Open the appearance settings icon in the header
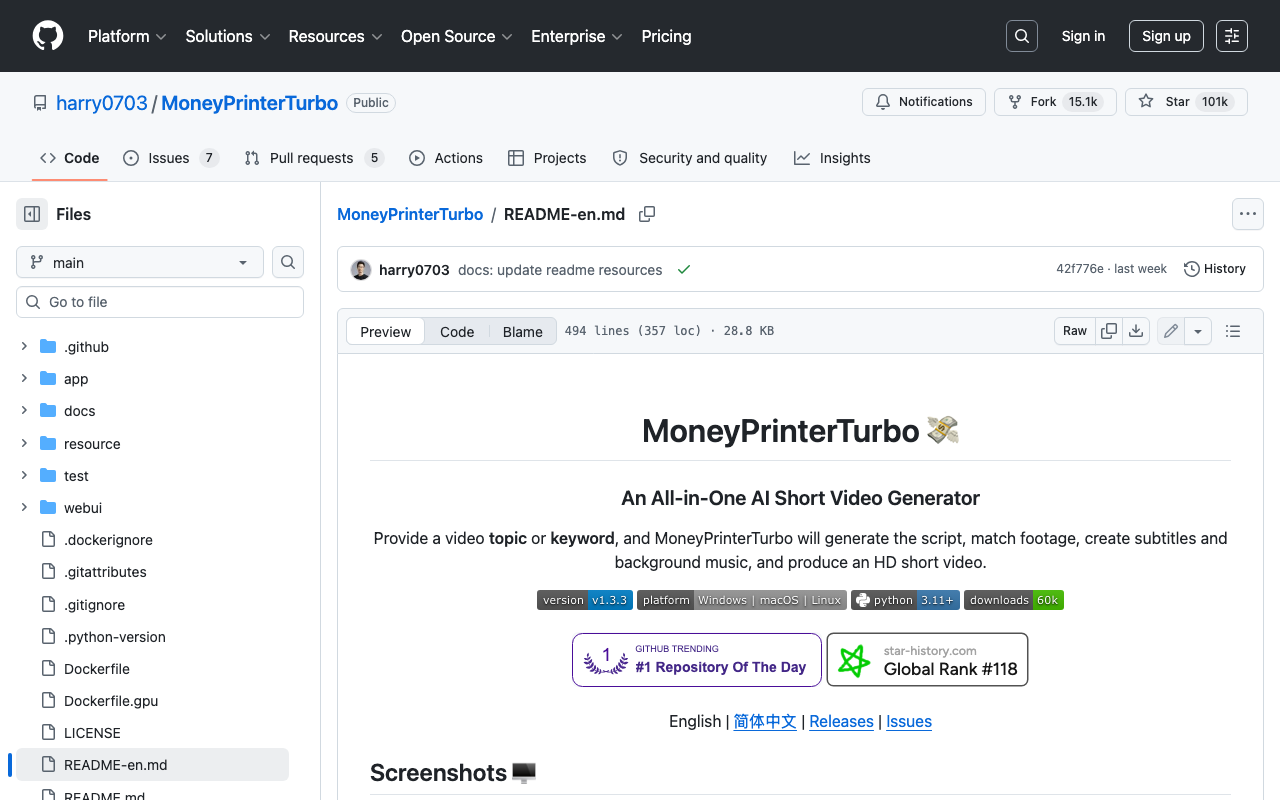The image size is (1280, 800). (1232, 36)
